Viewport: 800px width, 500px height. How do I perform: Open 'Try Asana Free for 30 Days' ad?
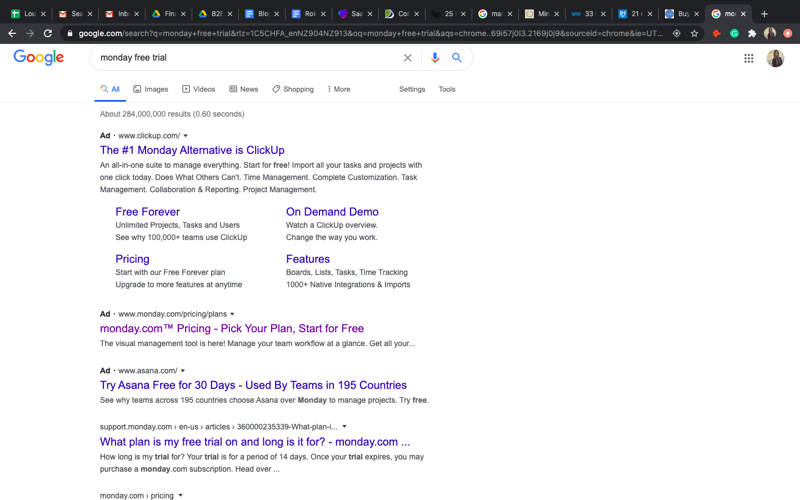pos(253,385)
